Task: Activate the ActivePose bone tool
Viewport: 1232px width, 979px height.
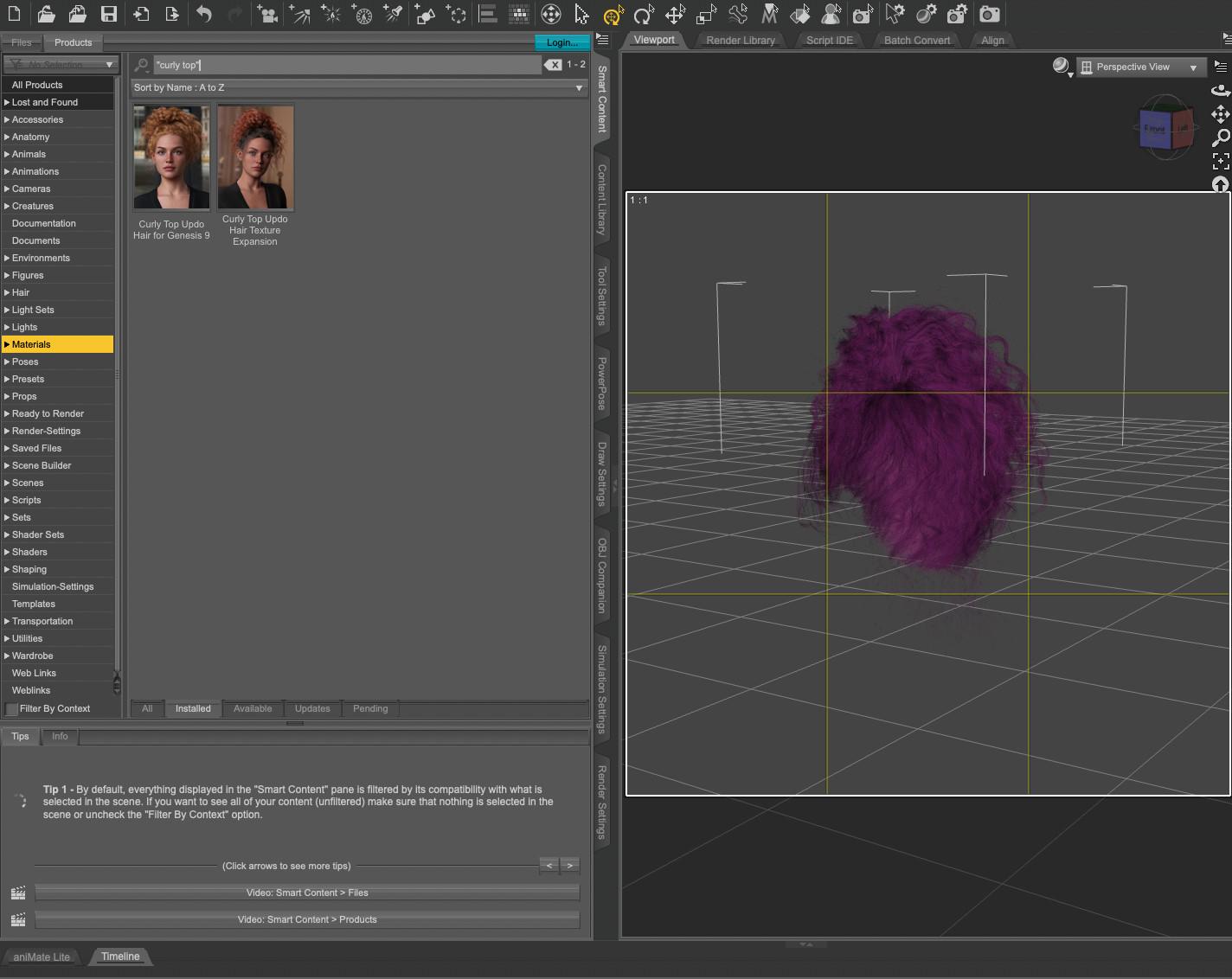Action: pyautogui.click(x=738, y=14)
